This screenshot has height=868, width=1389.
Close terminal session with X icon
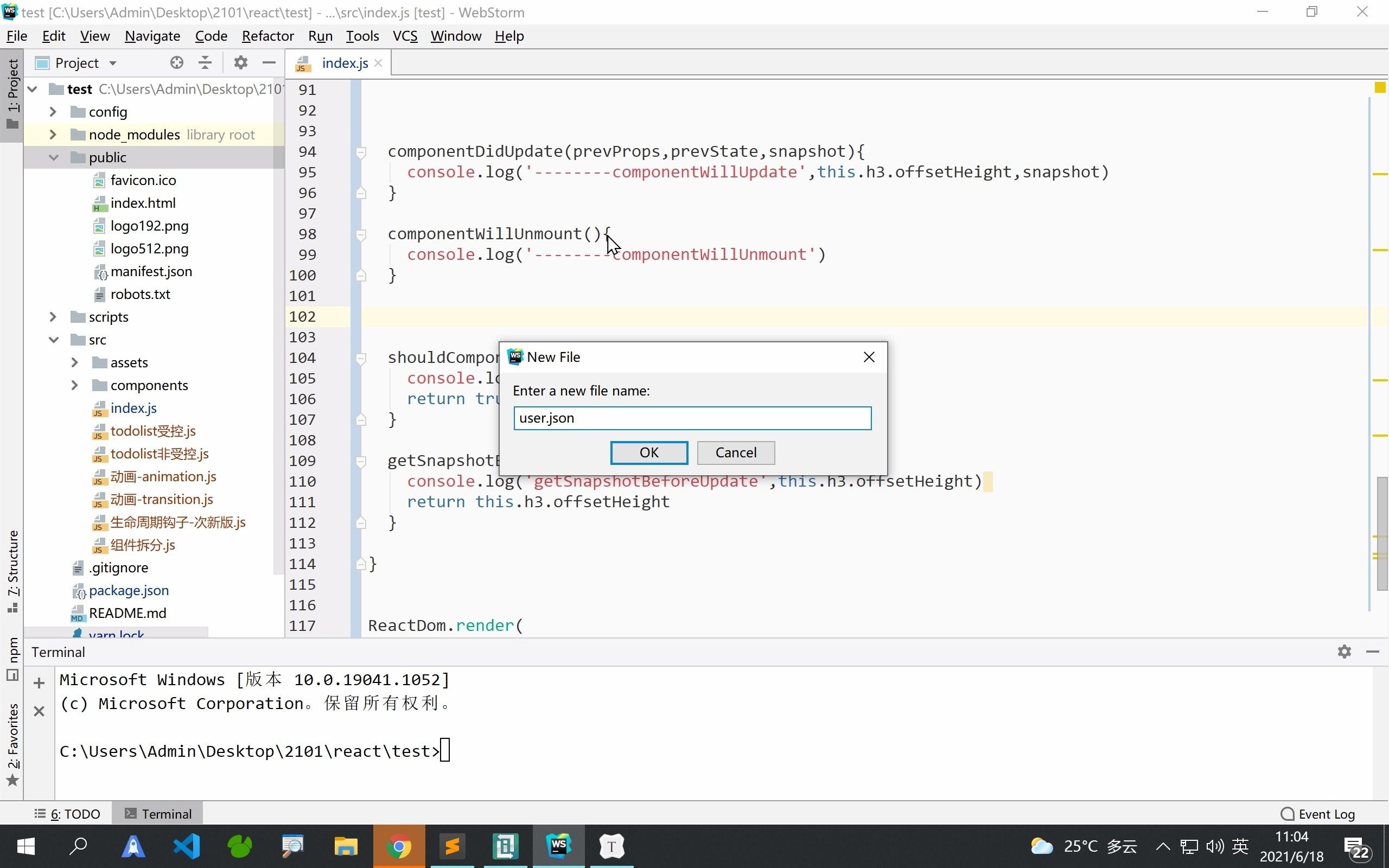click(x=39, y=711)
